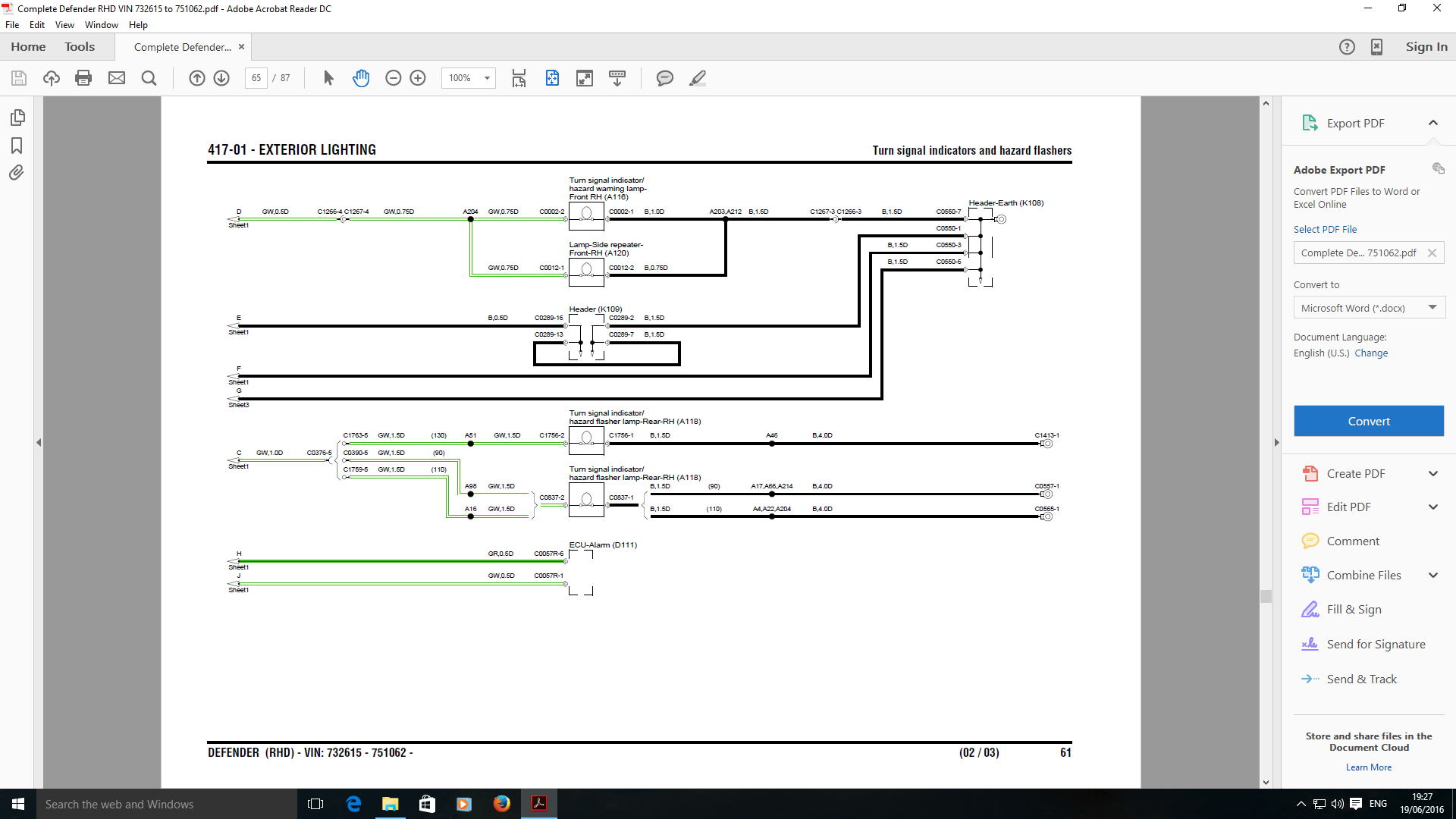Open Task View on taskbar
The width and height of the screenshot is (1456, 819).
coord(315,804)
